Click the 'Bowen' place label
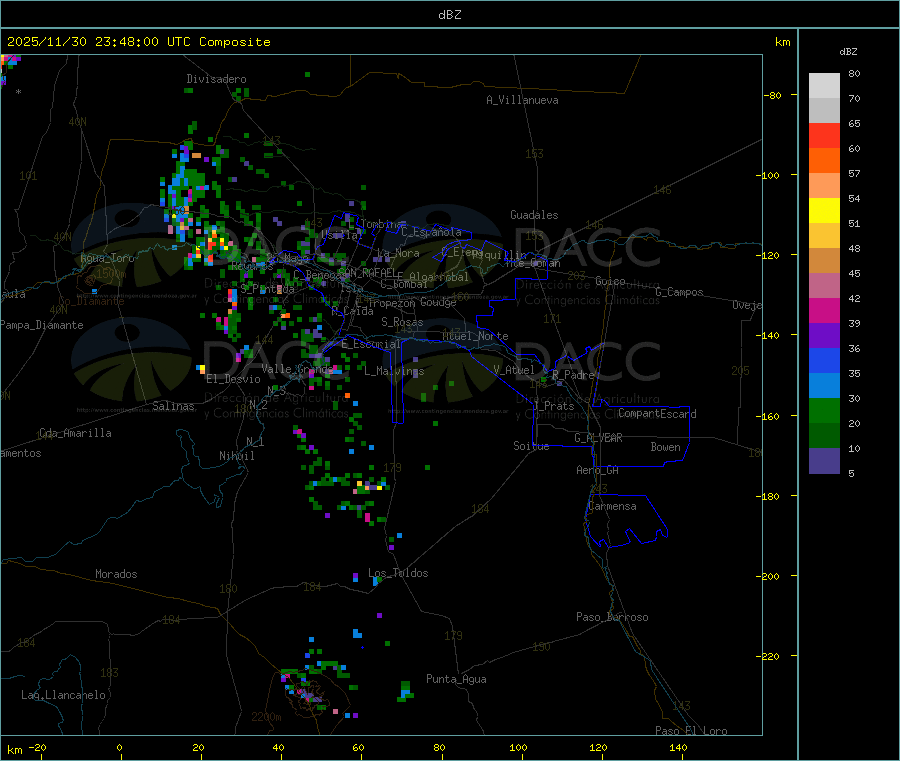The width and height of the screenshot is (900, 761). click(x=666, y=447)
